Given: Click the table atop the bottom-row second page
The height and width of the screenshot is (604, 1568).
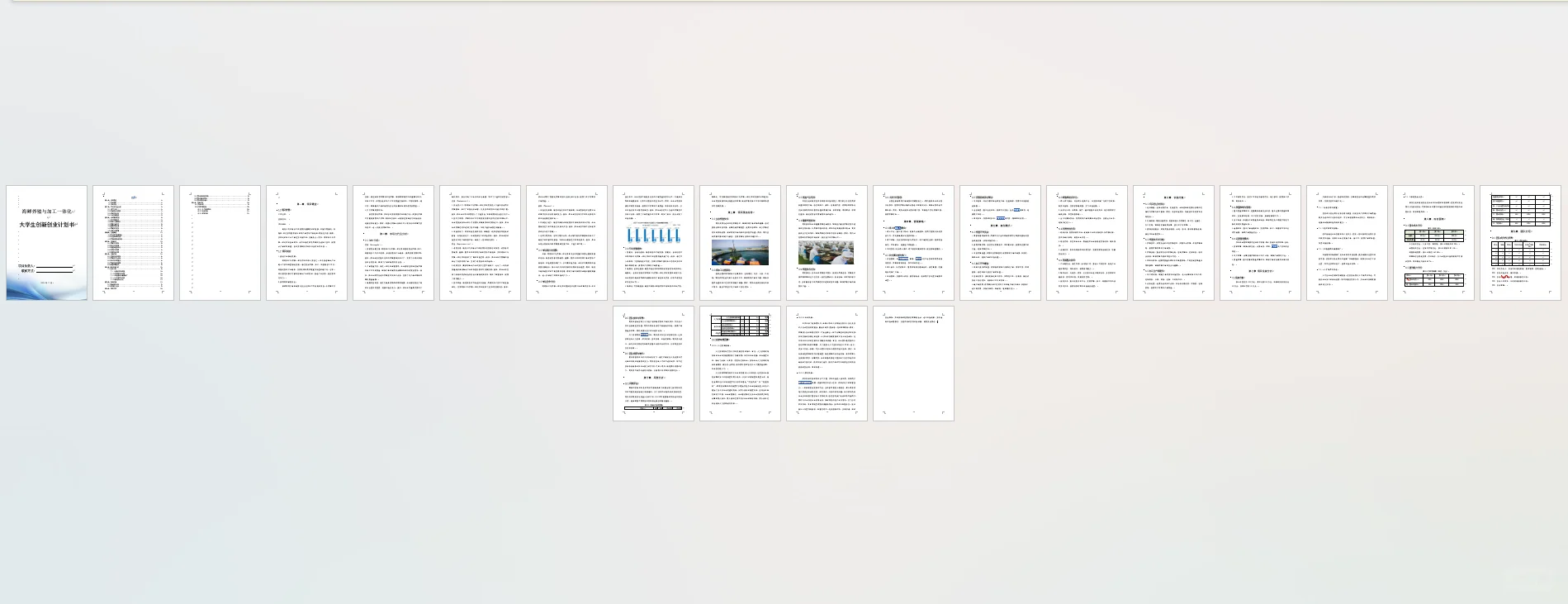Looking at the screenshot, I should pos(741,325).
